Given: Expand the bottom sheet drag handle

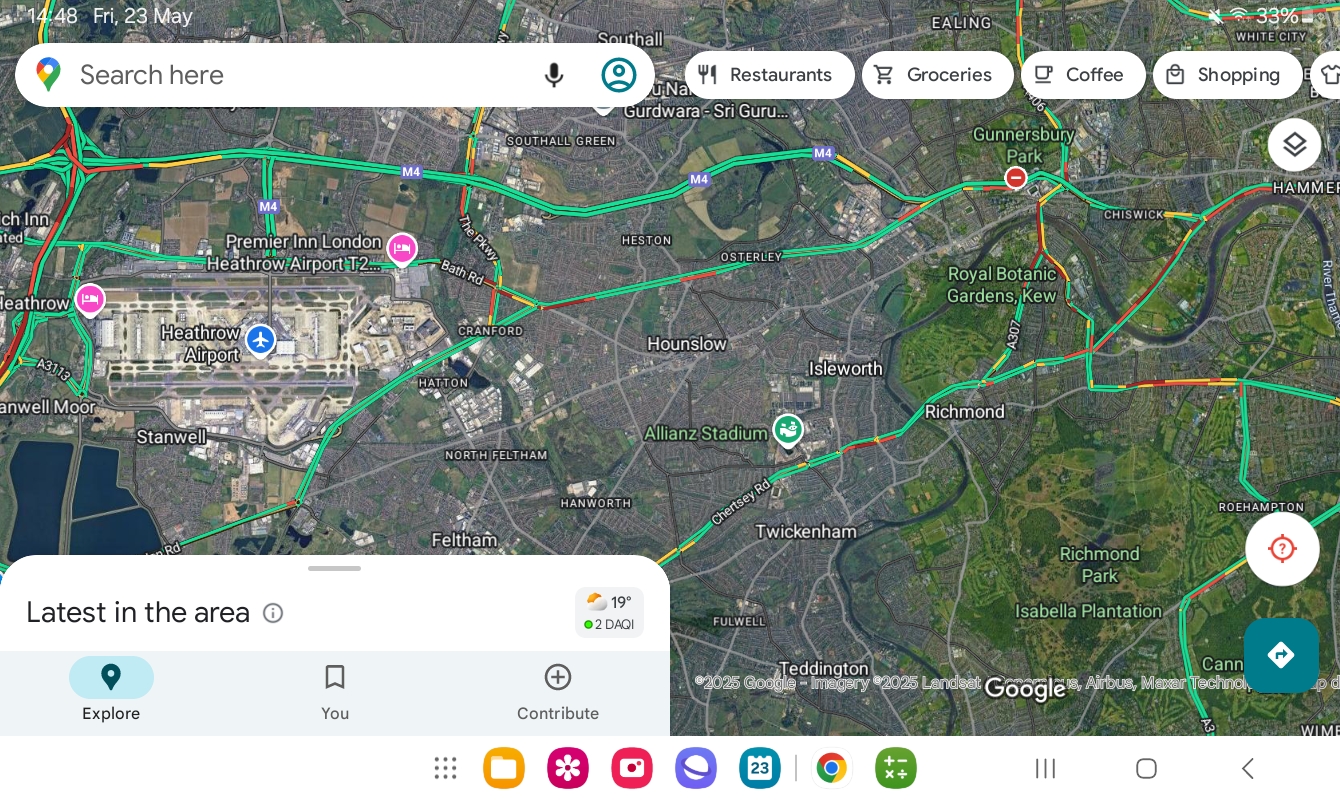Looking at the screenshot, I should pos(334,568).
